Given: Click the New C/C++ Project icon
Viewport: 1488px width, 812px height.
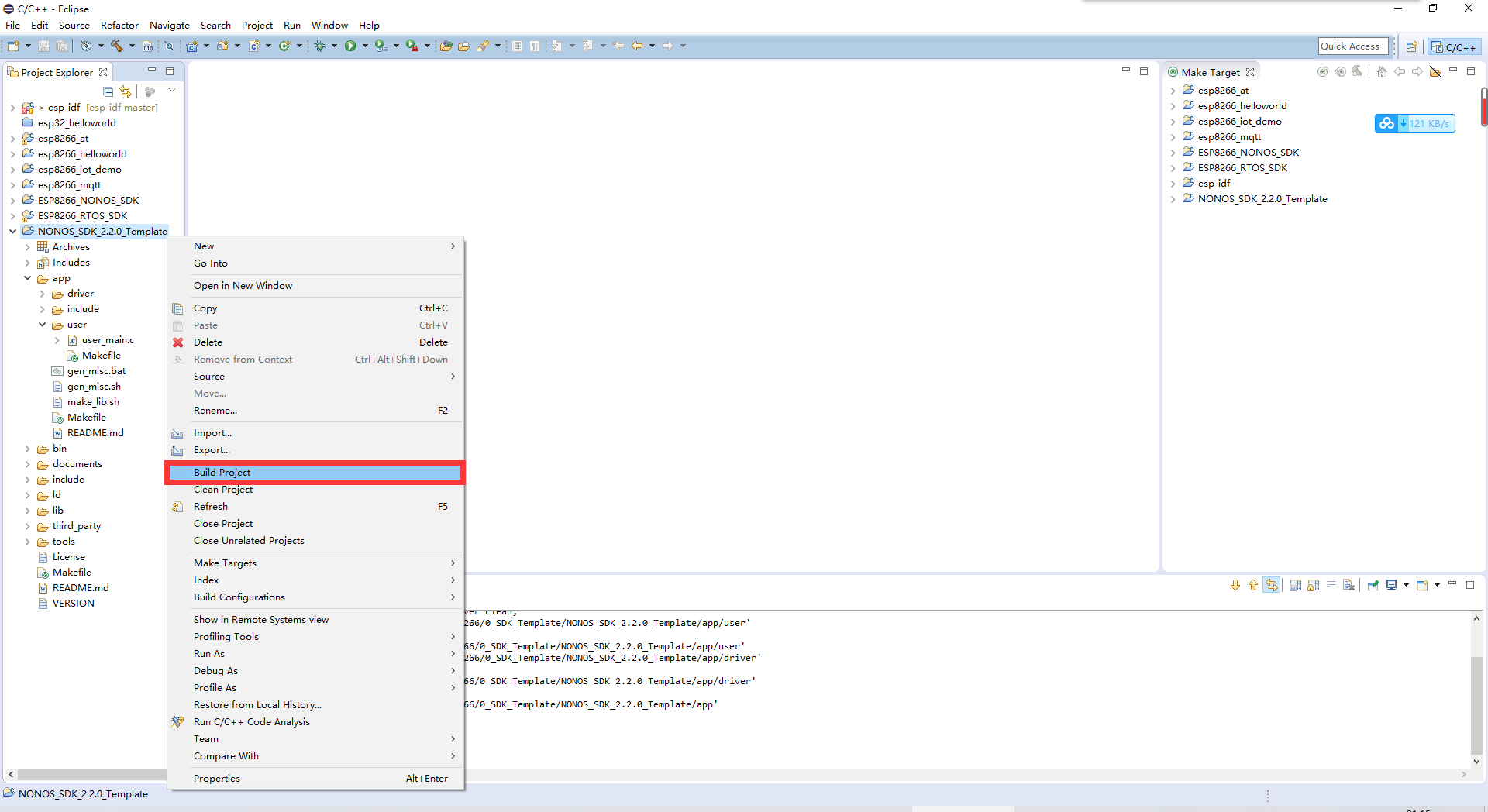Looking at the screenshot, I should [x=191, y=46].
